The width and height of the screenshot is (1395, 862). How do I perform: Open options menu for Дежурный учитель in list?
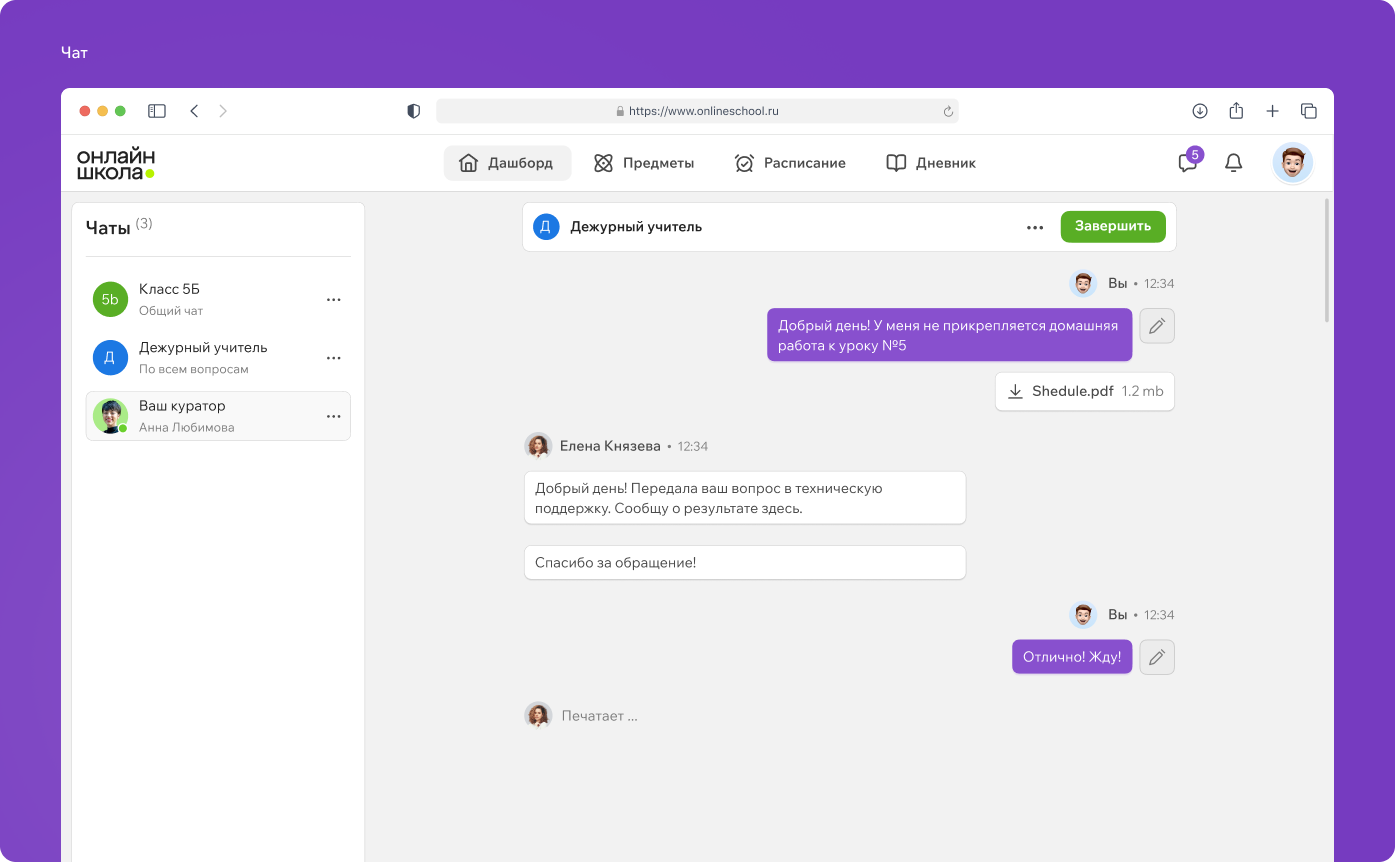pyautogui.click(x=334, y=358)
